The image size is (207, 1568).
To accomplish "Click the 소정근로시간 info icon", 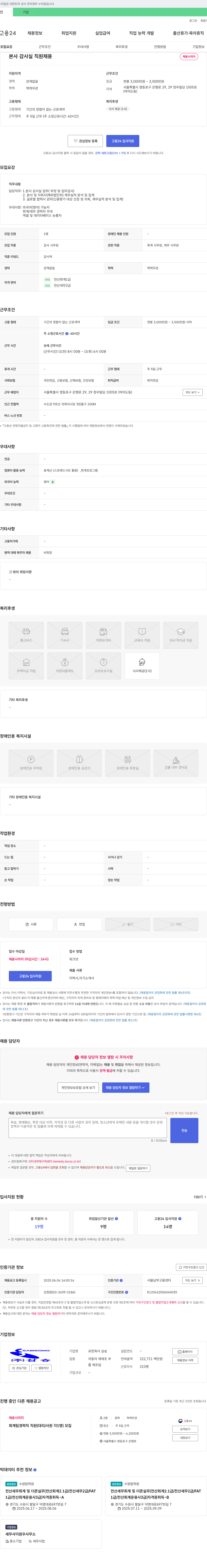I will (67, 334).
